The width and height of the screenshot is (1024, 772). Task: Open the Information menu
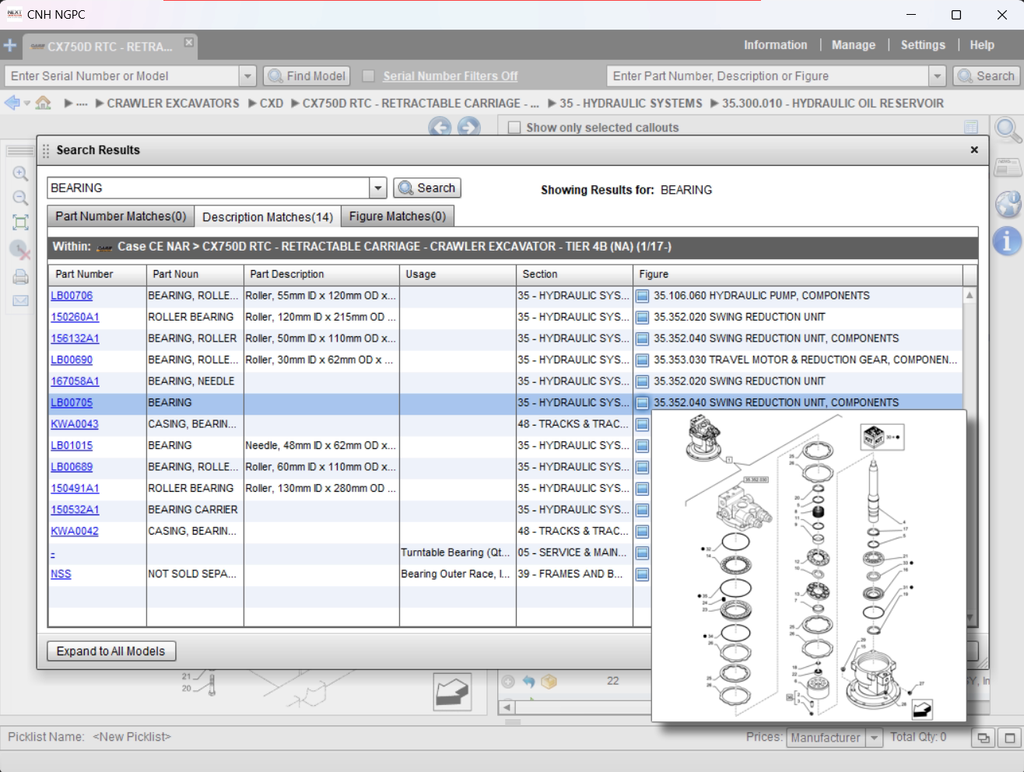[775, 45]
